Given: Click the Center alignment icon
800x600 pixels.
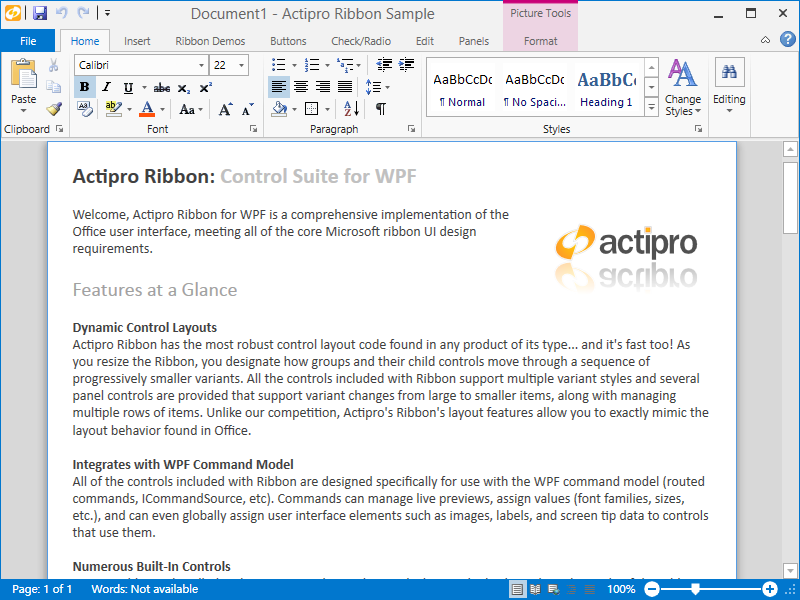Looking at the screenshot, I should pos(301,87).
